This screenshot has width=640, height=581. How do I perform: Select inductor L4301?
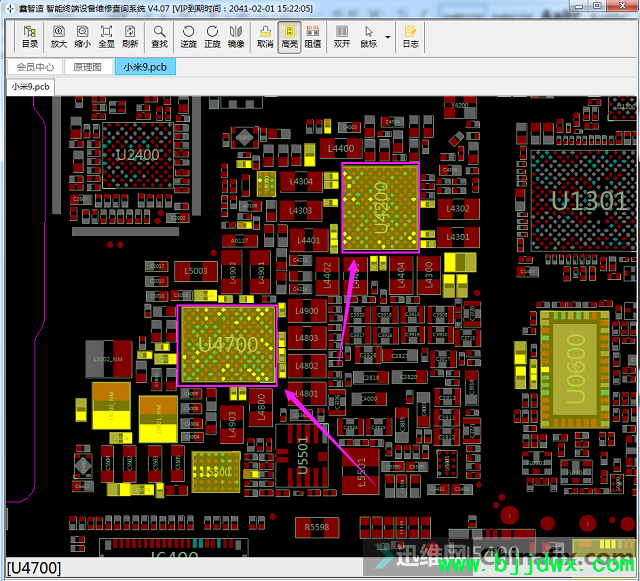coord(458,237)
